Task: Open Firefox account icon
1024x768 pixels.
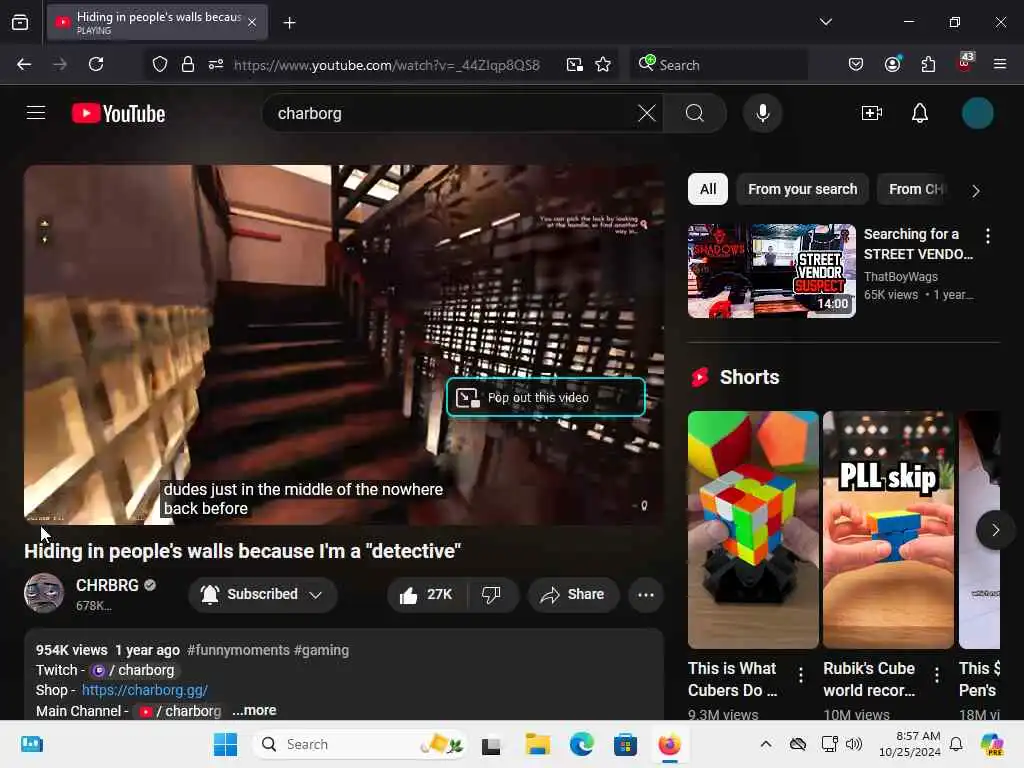Action: [892, 64]
